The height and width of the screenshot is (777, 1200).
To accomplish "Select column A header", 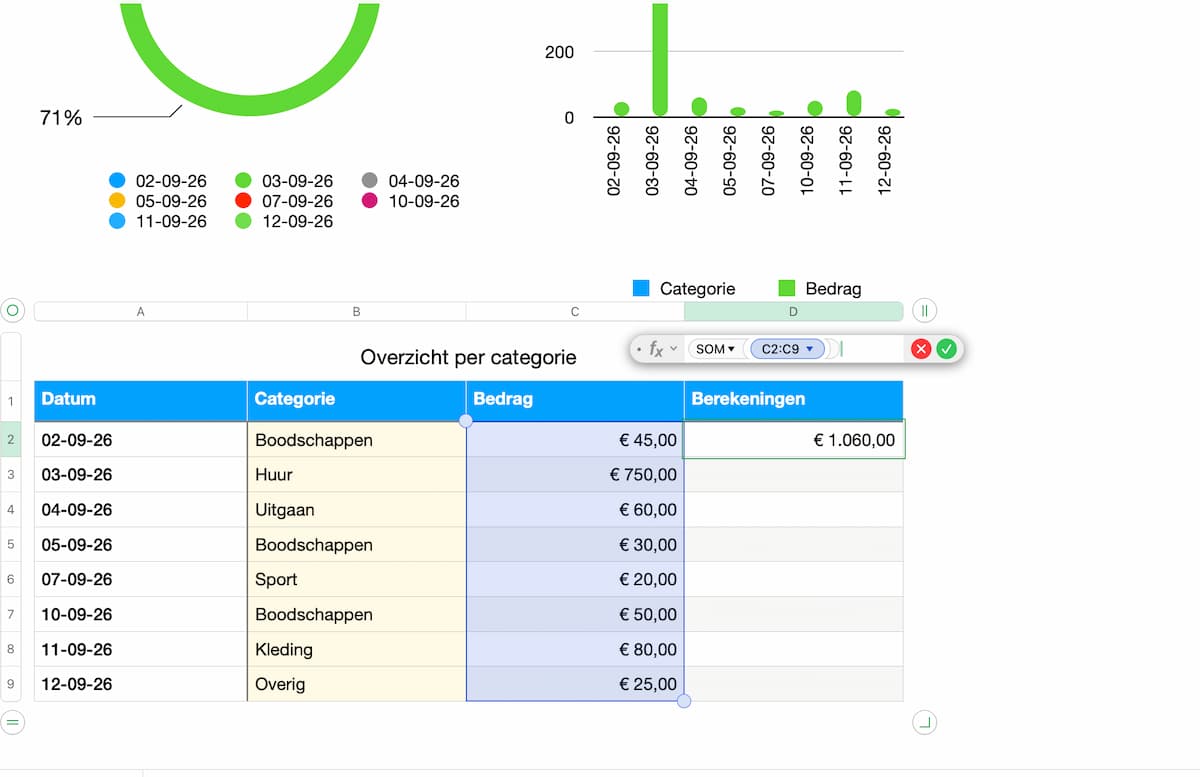I will point(141,311).
